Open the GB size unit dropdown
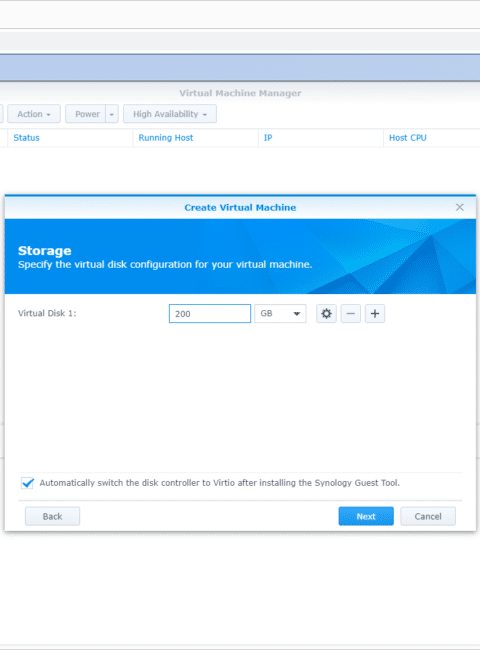This screenshot has width=480, height=650. coord(280,314)
